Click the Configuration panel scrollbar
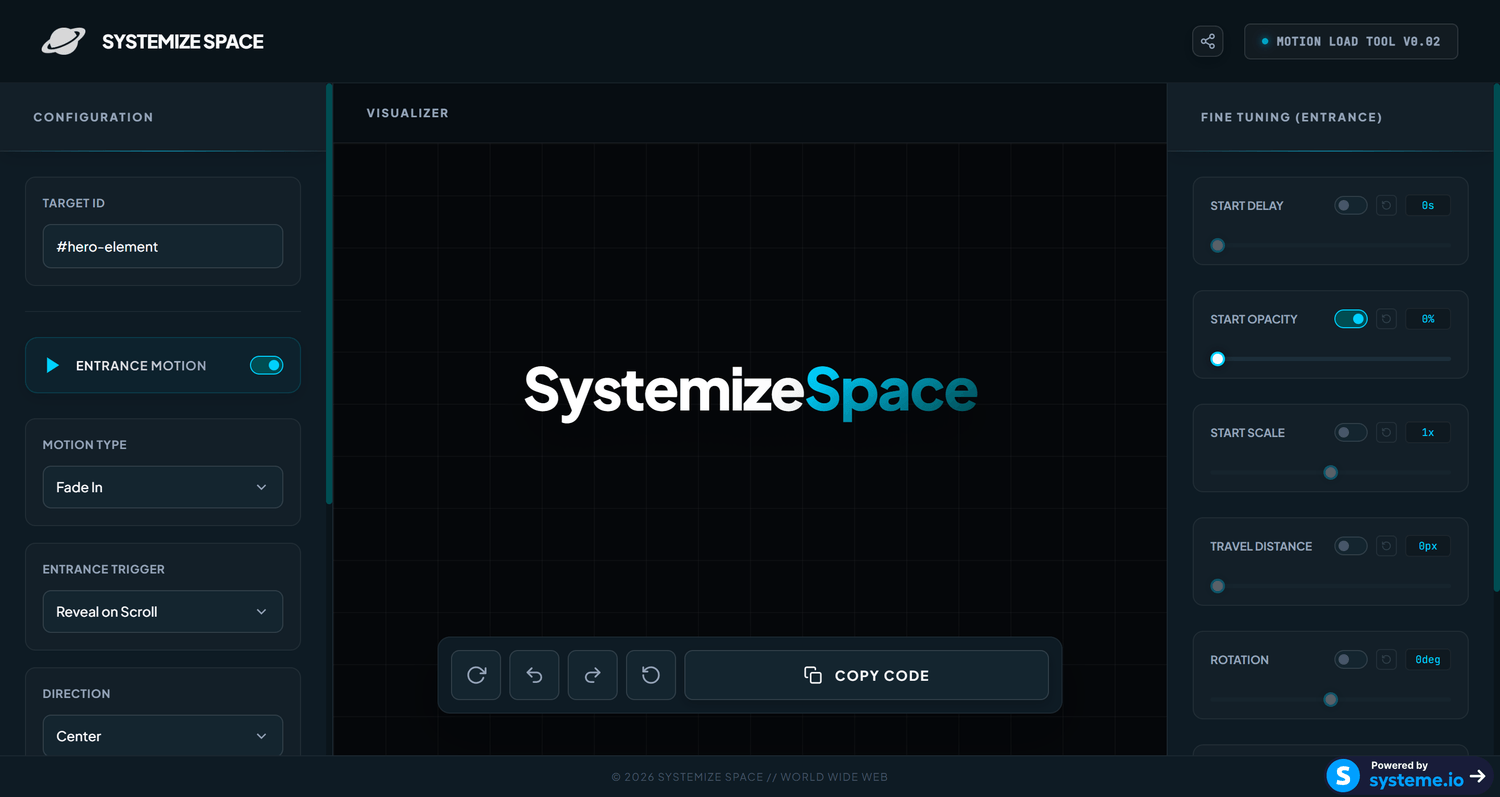 click(329, 294)
